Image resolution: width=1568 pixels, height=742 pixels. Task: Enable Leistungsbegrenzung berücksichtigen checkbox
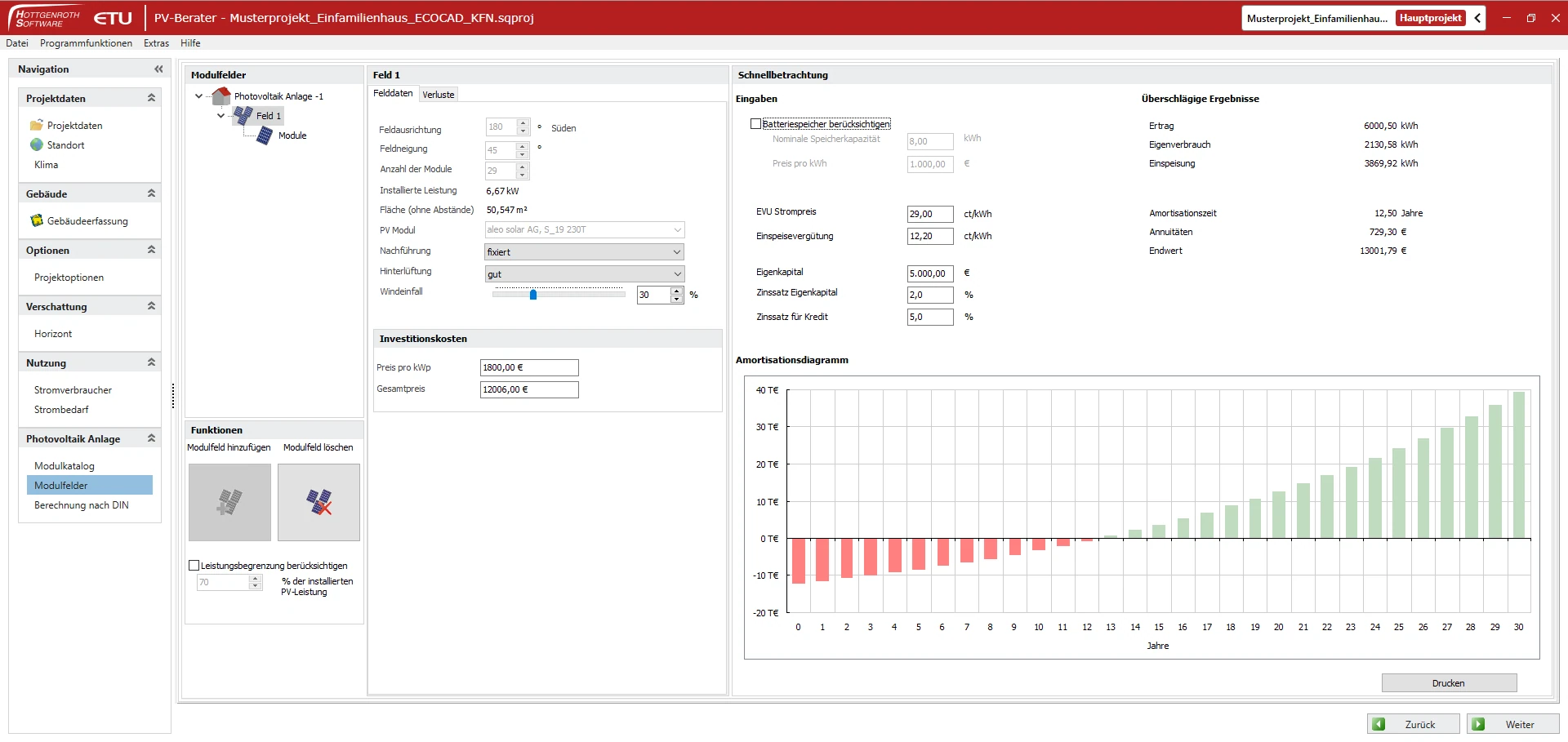[x=194, y=565]
